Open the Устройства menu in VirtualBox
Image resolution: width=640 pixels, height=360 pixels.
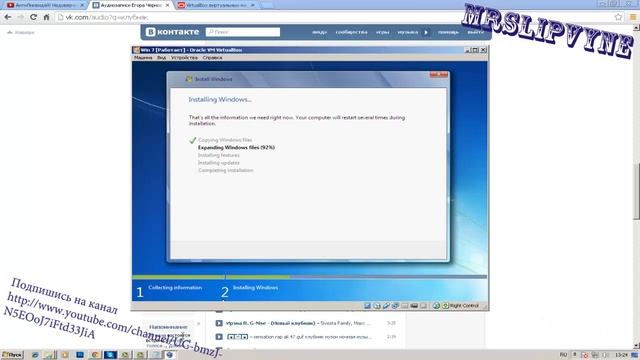(184, 58)
